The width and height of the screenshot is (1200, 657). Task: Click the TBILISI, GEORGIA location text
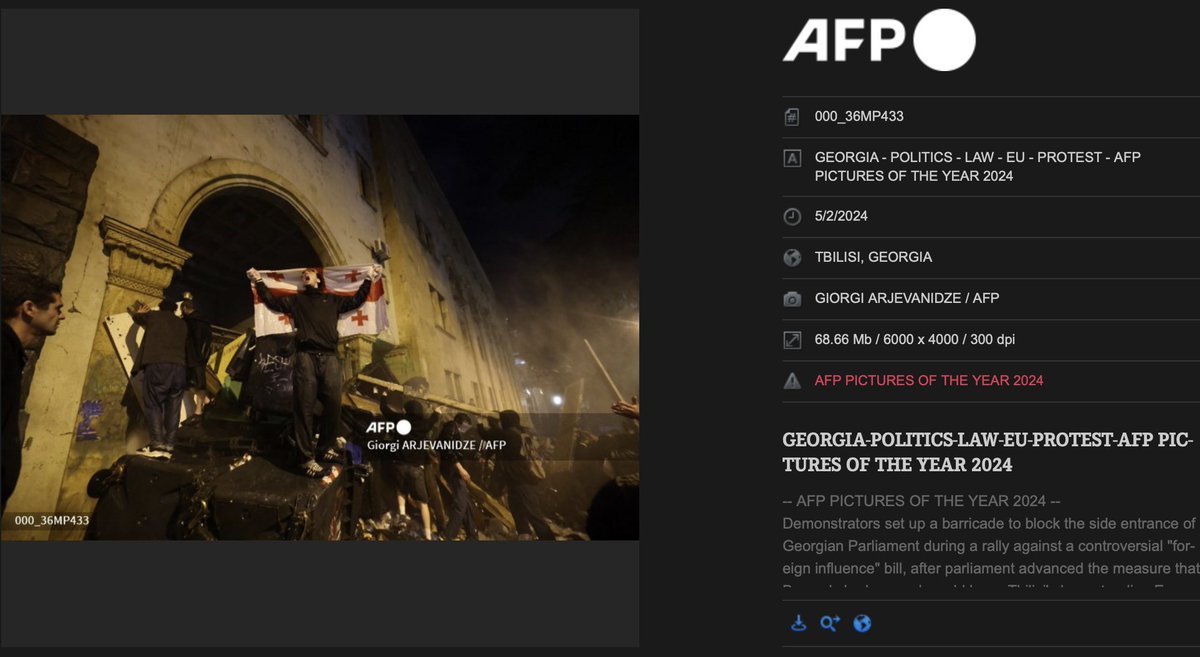point(871,257)
